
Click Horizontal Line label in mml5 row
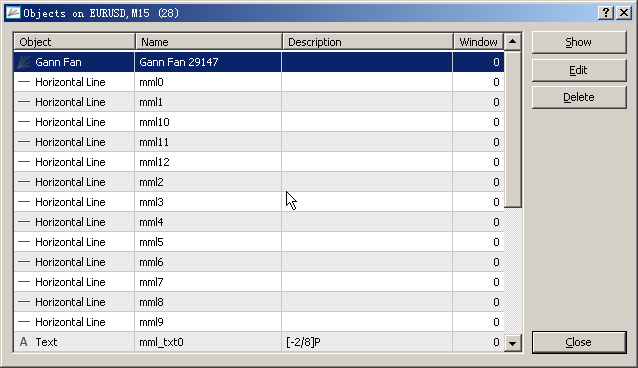[x=70, y=242]
